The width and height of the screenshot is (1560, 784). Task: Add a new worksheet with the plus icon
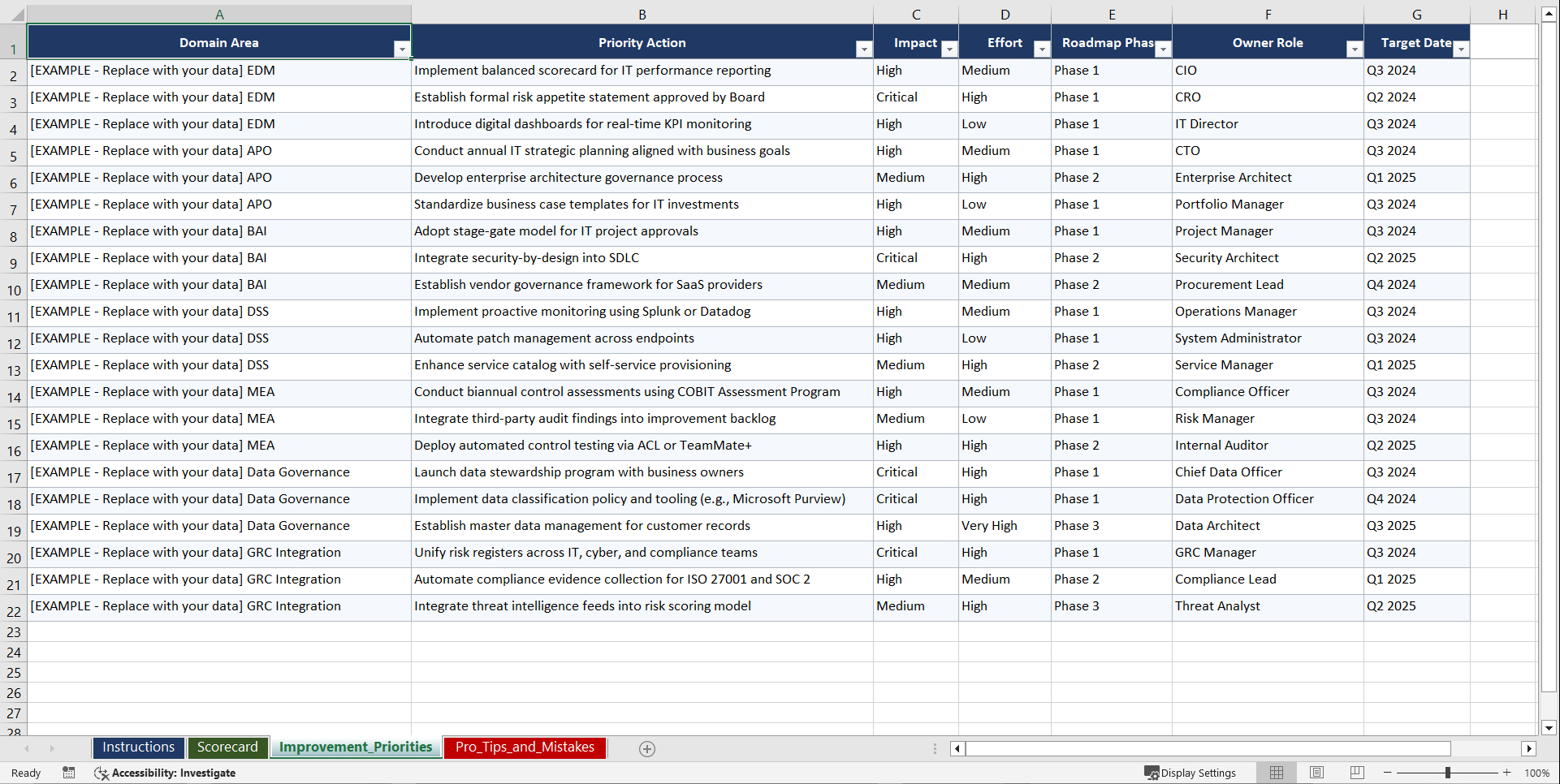tap(647, 748)
